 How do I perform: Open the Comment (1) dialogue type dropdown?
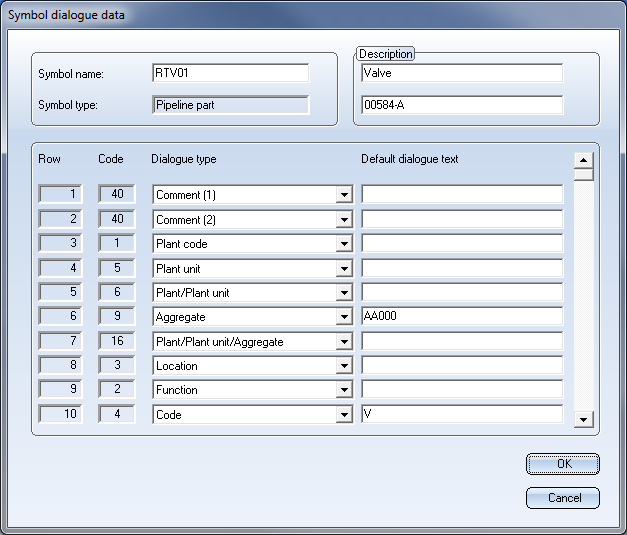pos(344,195)
